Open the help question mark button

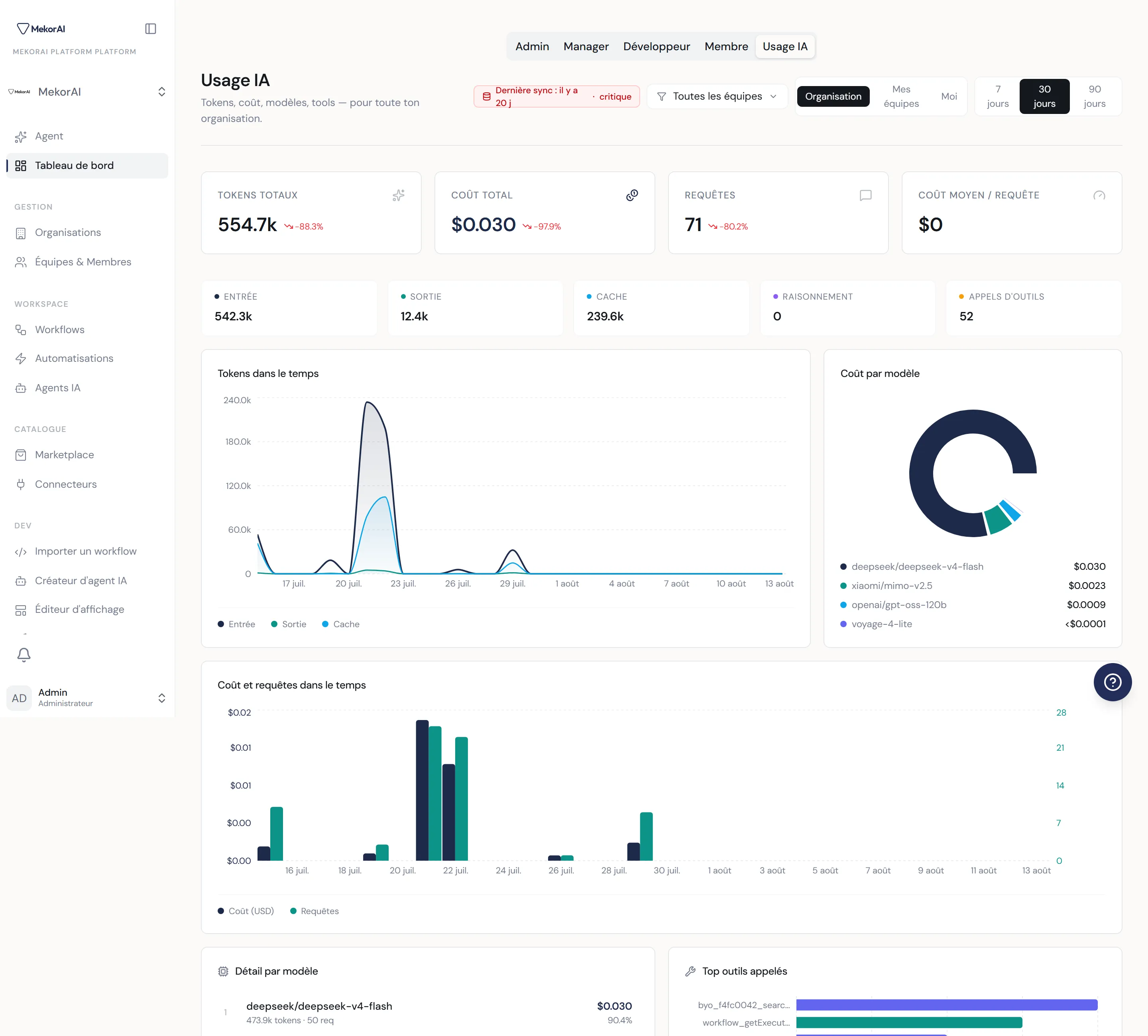pos(1112,682)
